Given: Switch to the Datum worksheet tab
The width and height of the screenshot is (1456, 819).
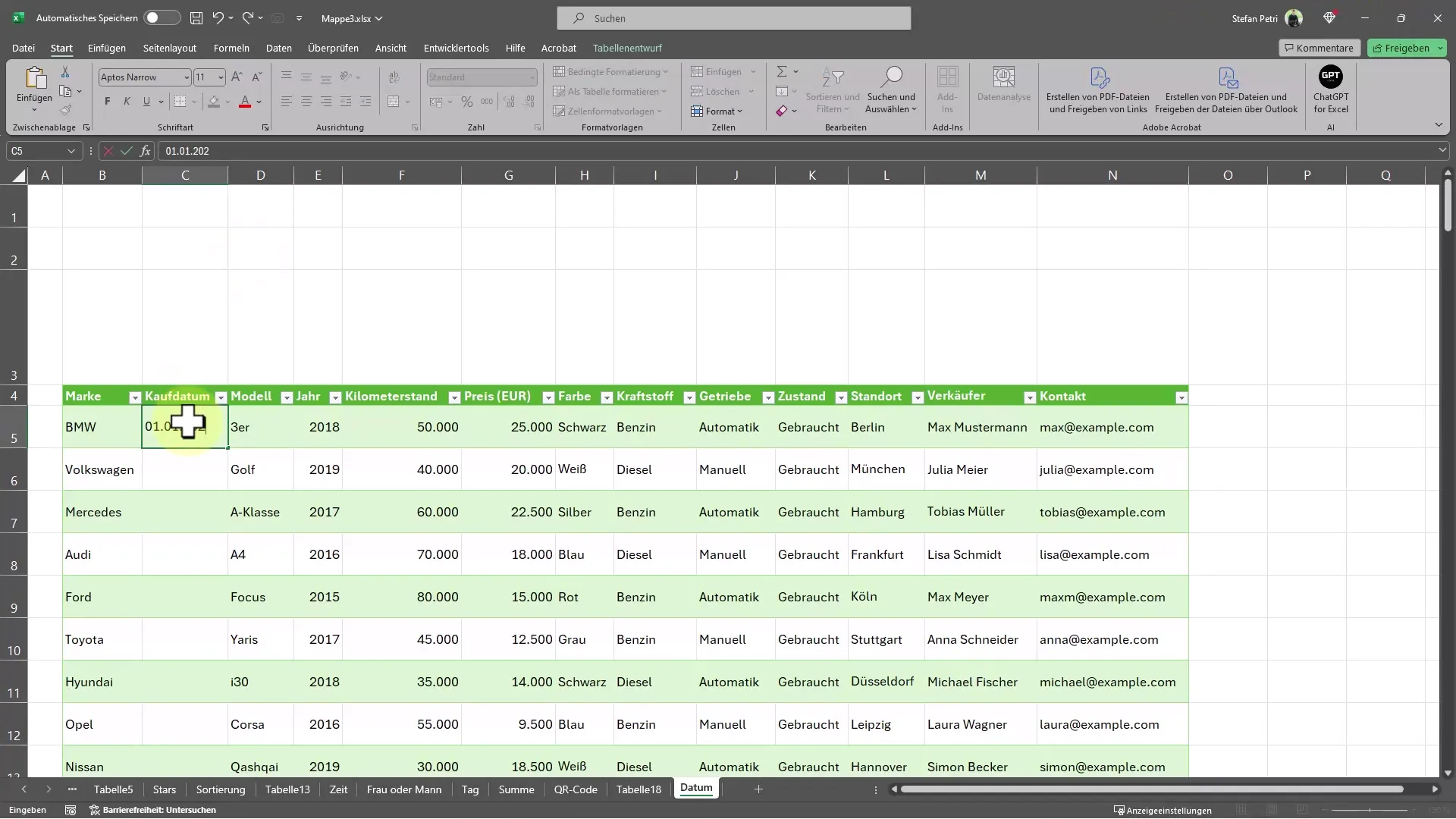Looking at the screenshot, I should (x=696, y=788).
